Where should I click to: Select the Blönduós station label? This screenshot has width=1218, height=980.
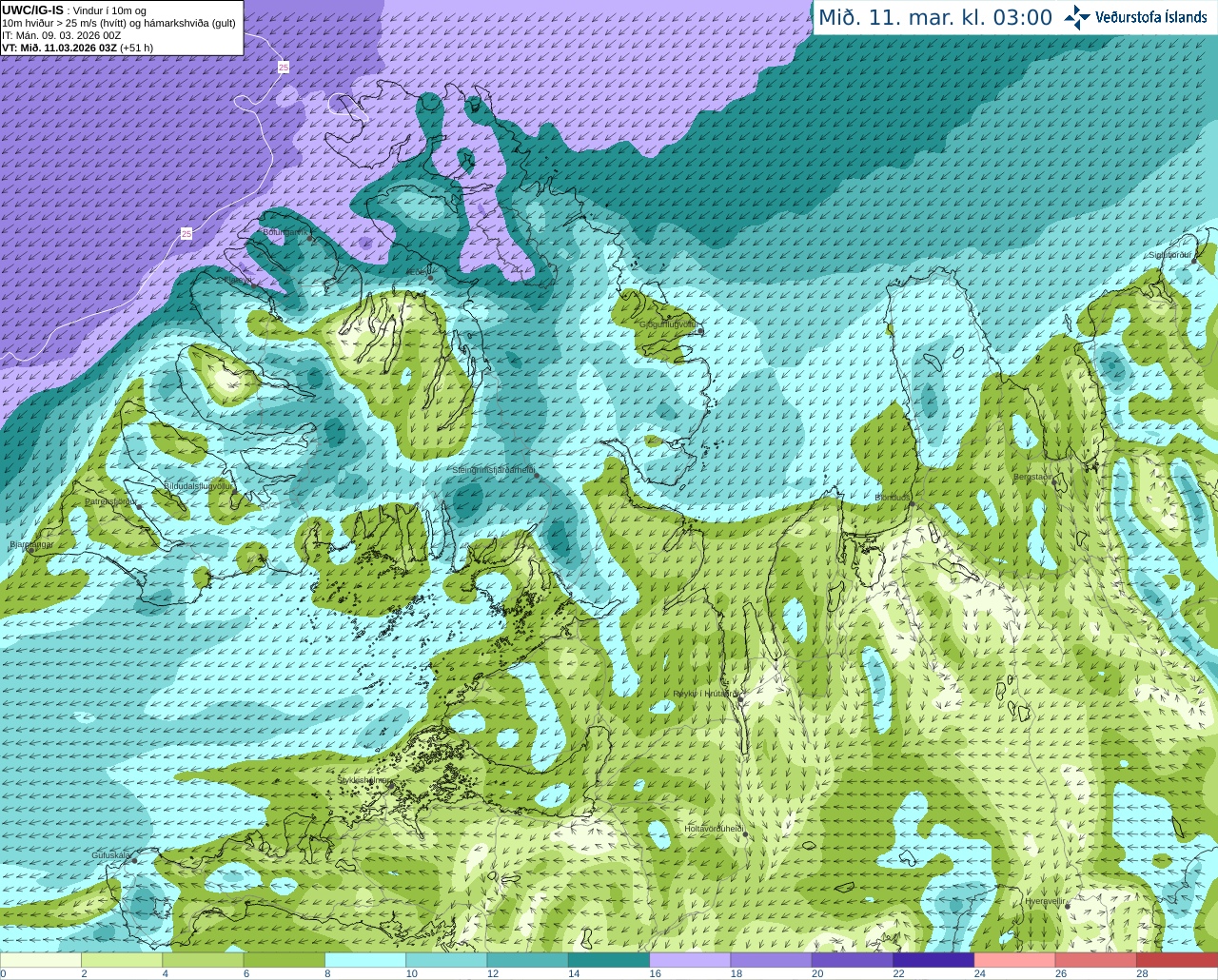coord(893,498)
